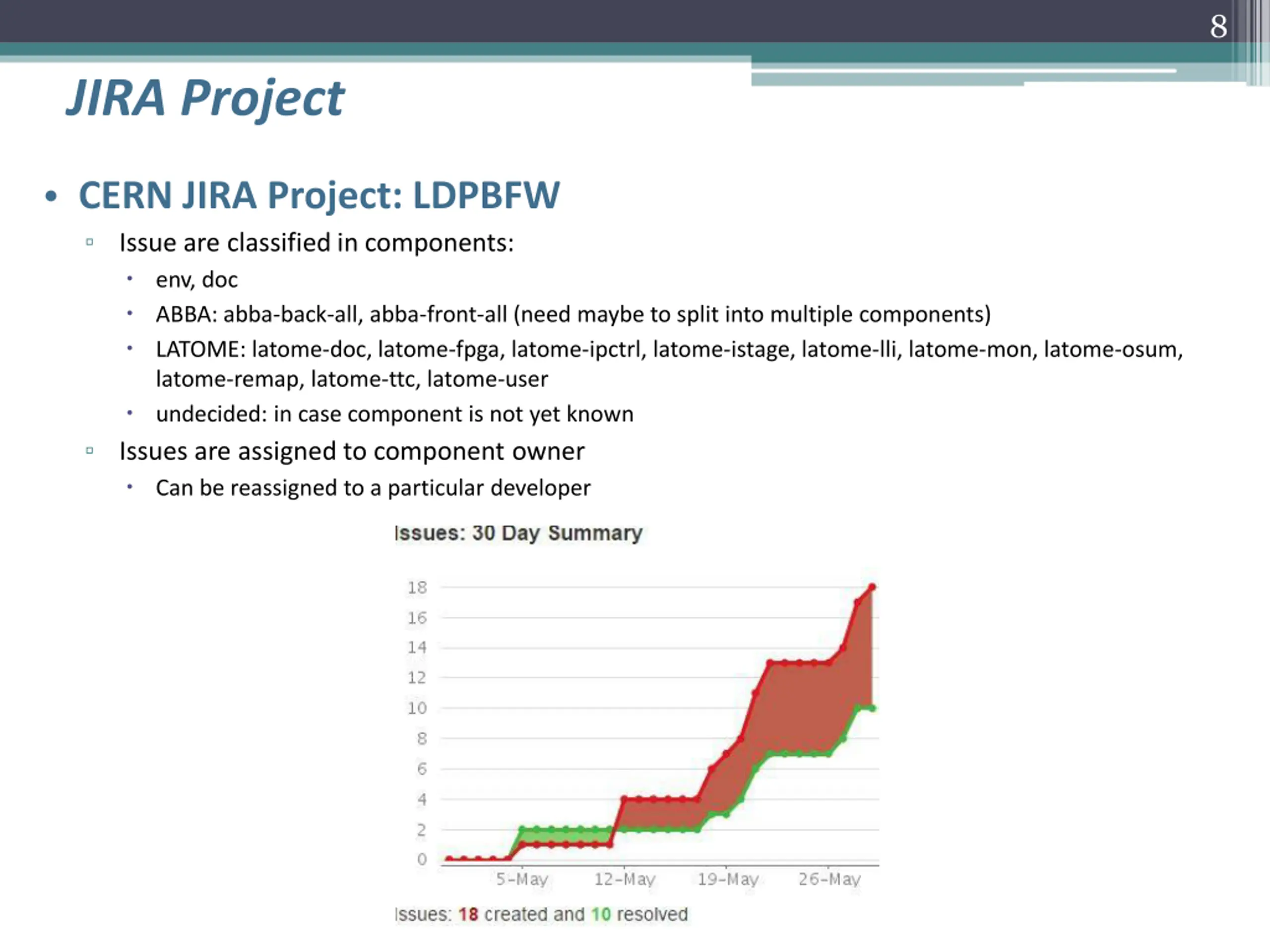The height and width of the screenshot is (952, 1270).
Task: Click the y-axis label 6
Action: 422,769
